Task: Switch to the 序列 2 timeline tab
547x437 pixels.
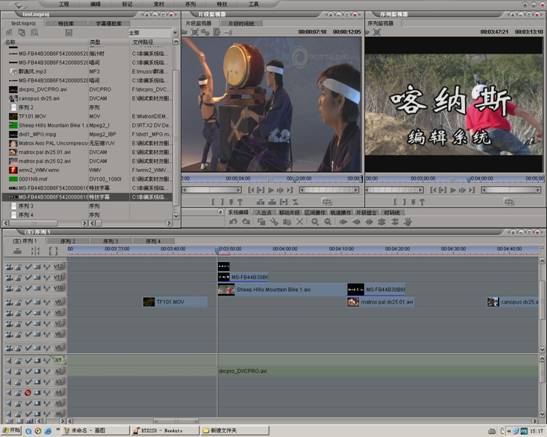Action: coord(68,241)
